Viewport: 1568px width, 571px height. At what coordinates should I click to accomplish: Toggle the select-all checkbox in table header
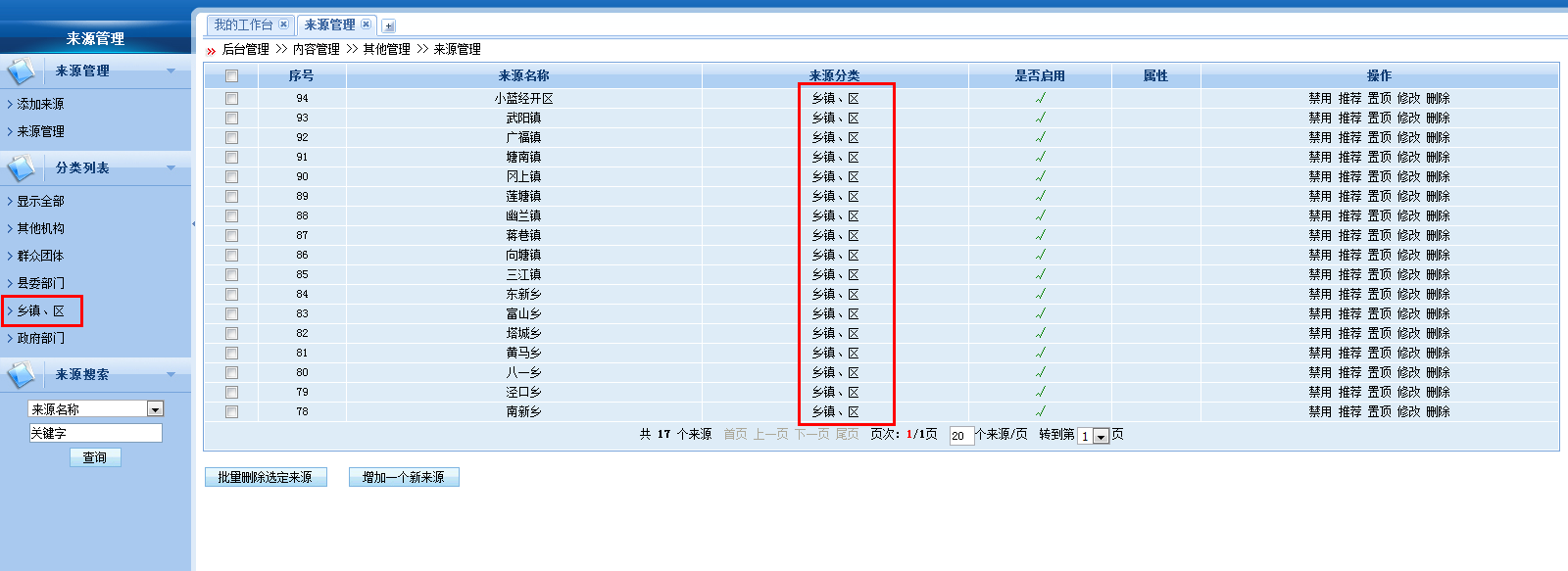pyautogui.click(x=231, y=76)
